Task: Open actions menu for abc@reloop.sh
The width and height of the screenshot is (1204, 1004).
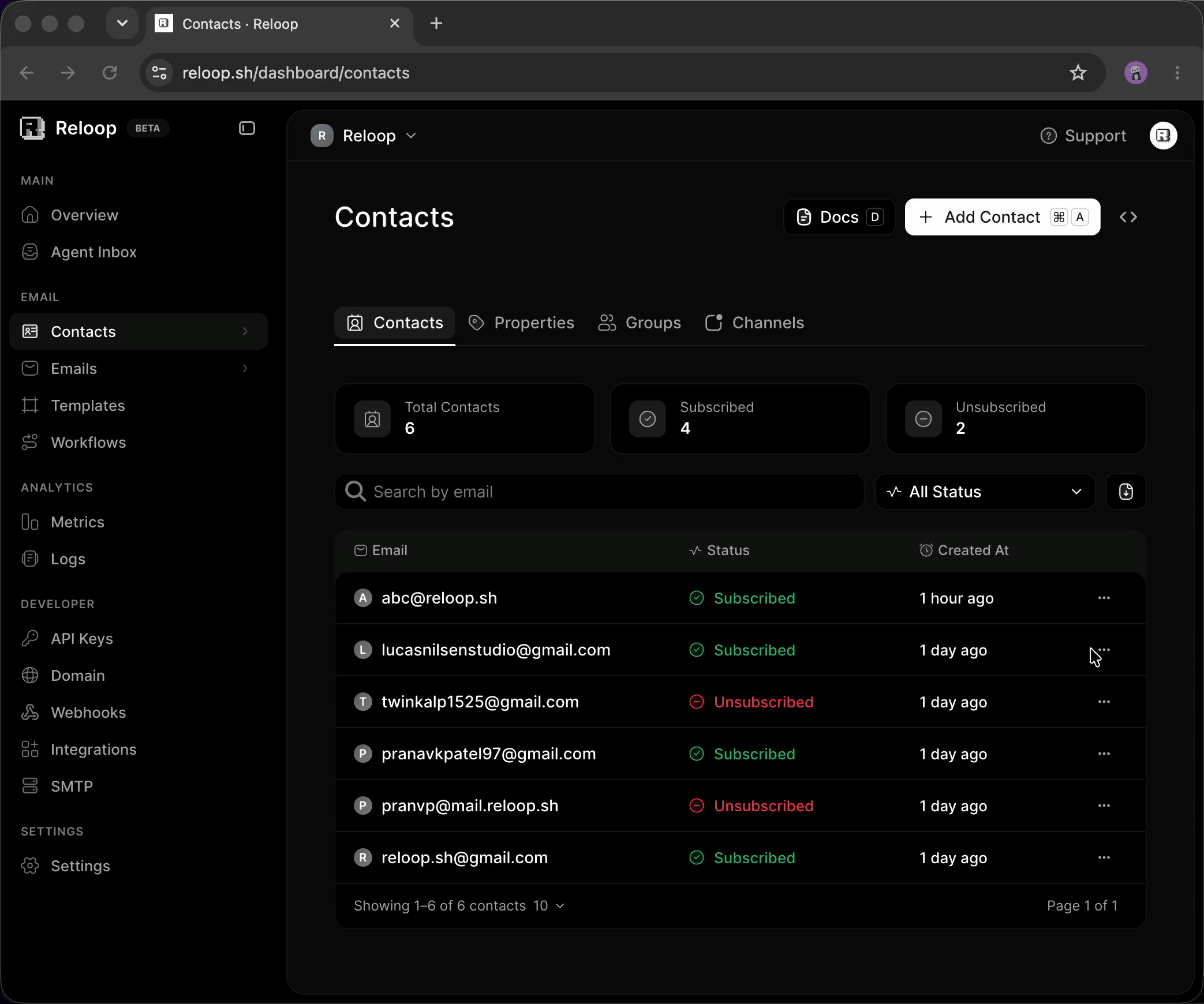Action: coord(1104,598)
